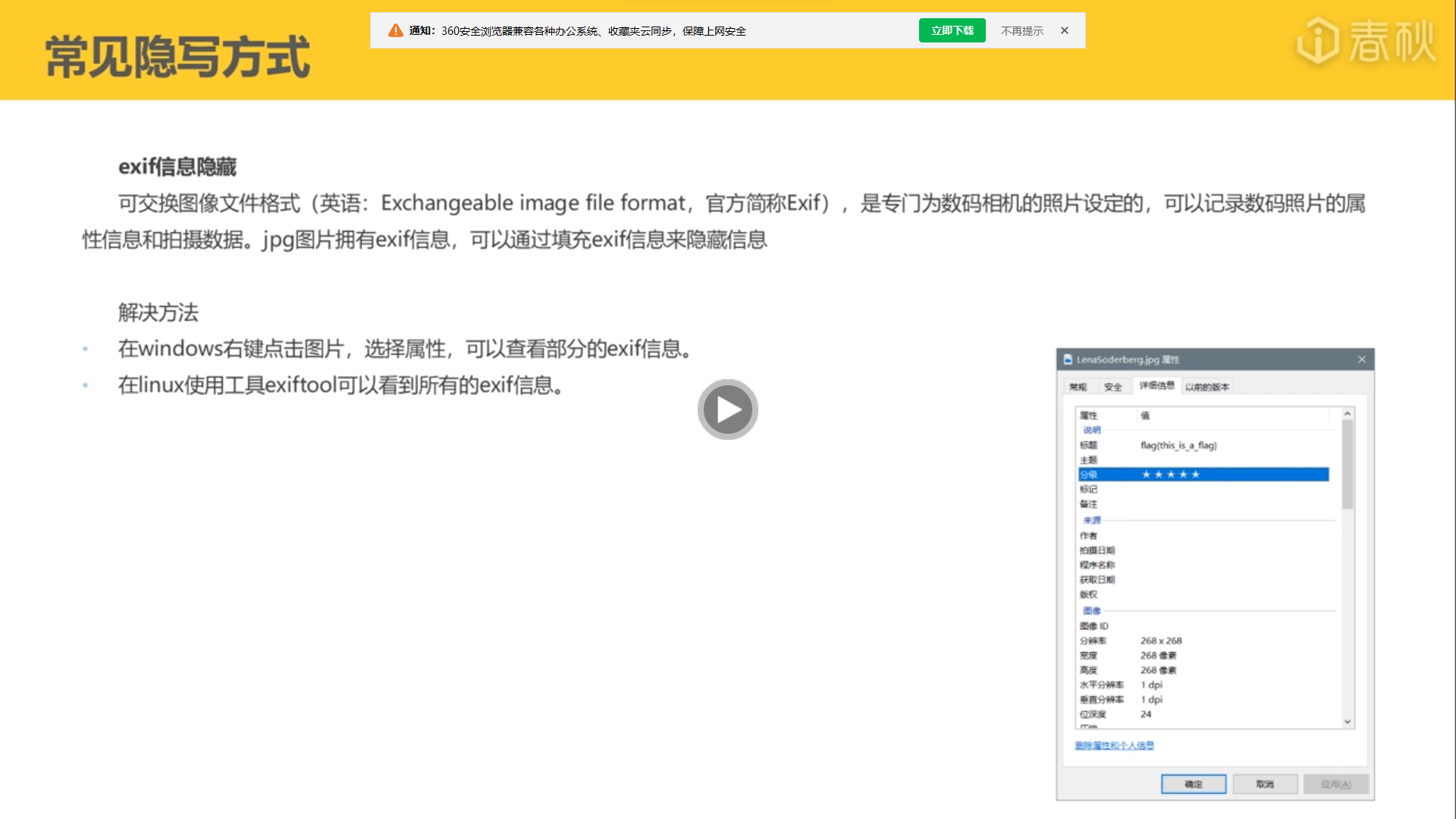Click the 删除属性和个人信息 link
1456x819 pixels.
click(x=1114, y=745)
